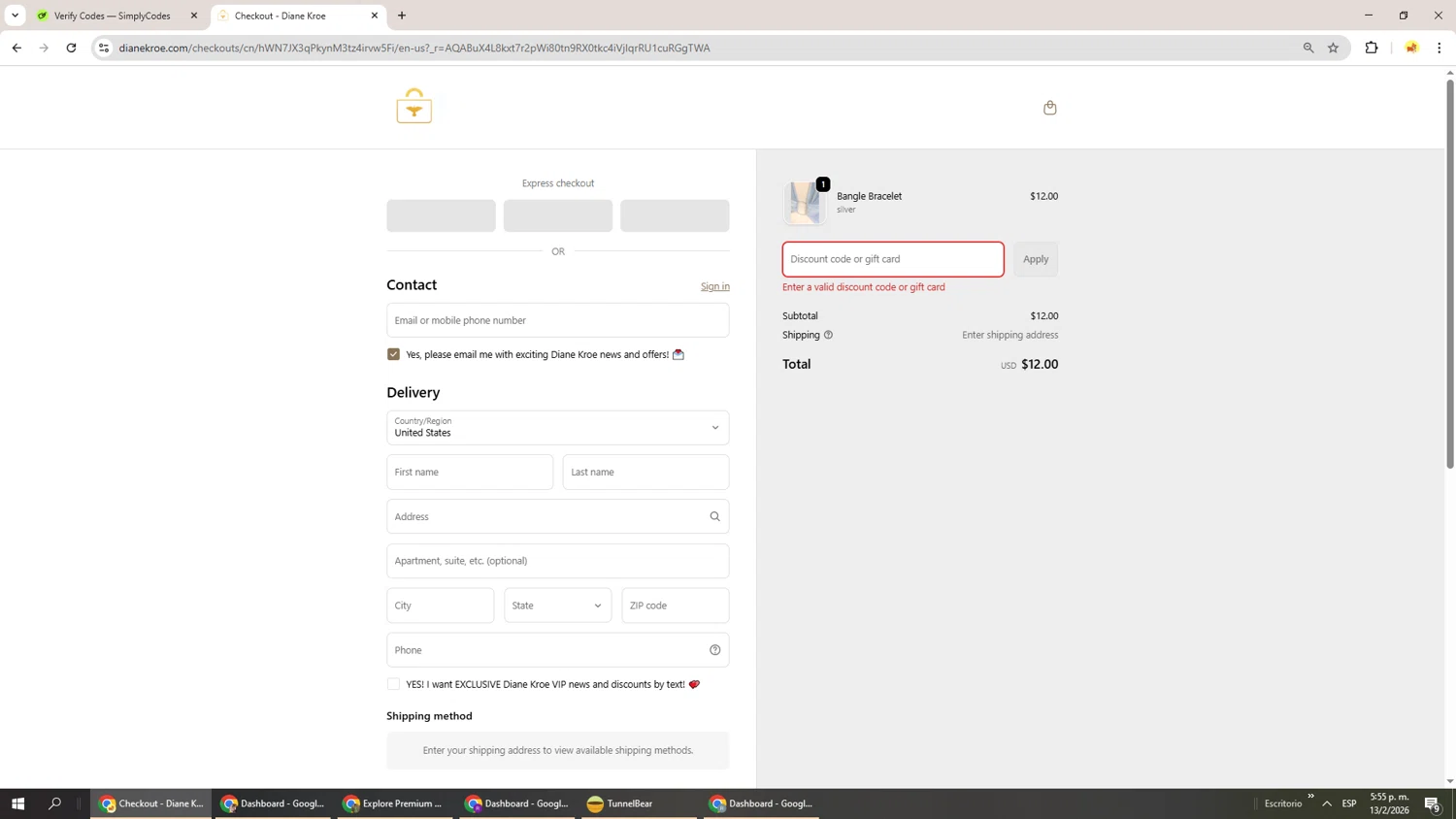Click the third express checkout button
The image size is (1456, 819).
tap(675, 215)
